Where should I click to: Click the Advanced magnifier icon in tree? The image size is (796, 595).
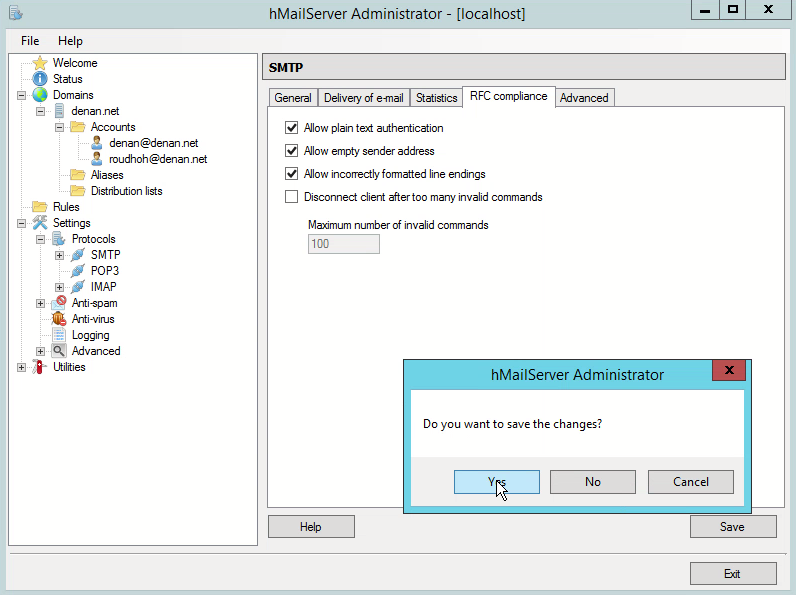point(59,351)
